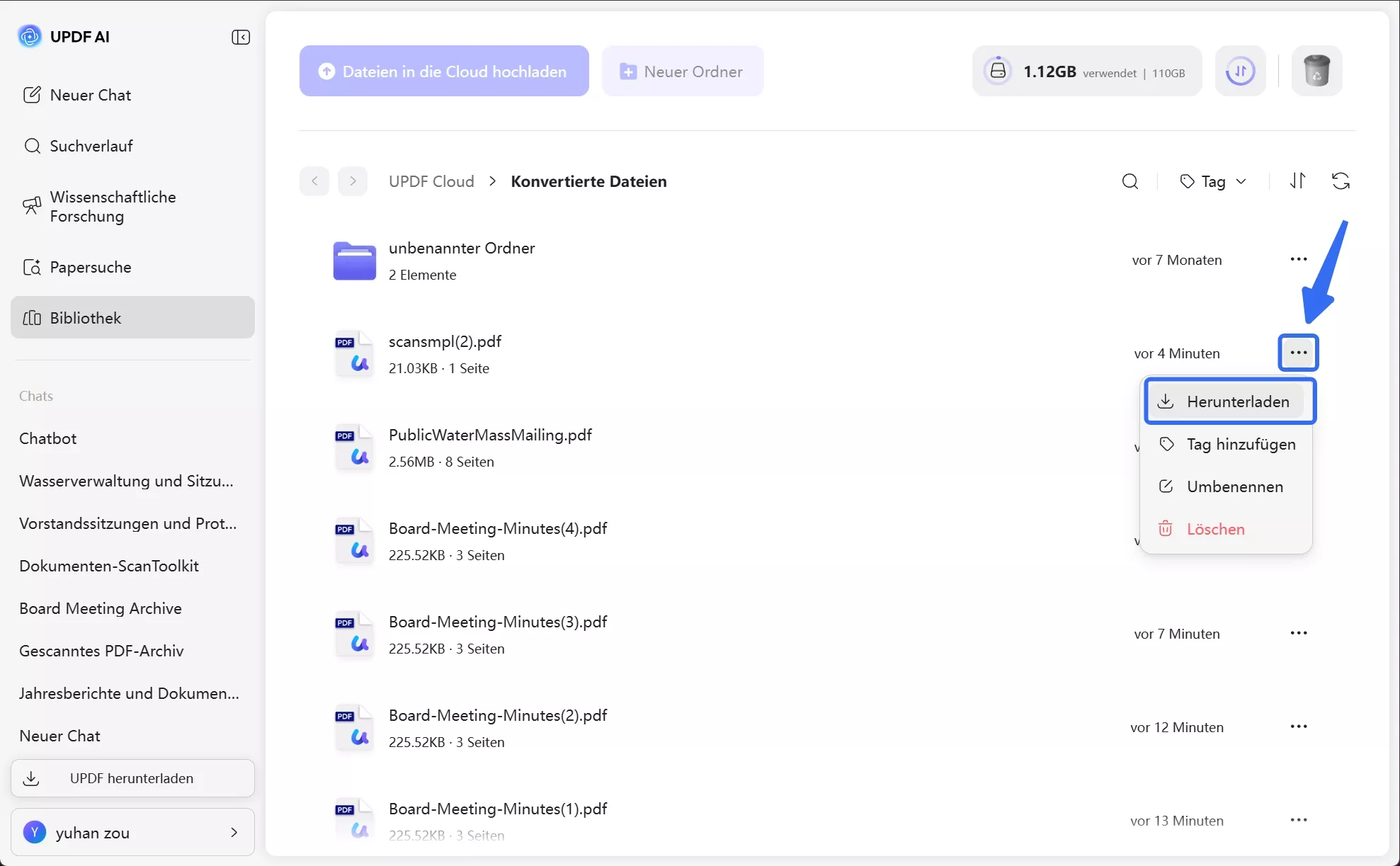Open the Board Meeting Archive chat
1400x866 pixels.
click(101, 608)
